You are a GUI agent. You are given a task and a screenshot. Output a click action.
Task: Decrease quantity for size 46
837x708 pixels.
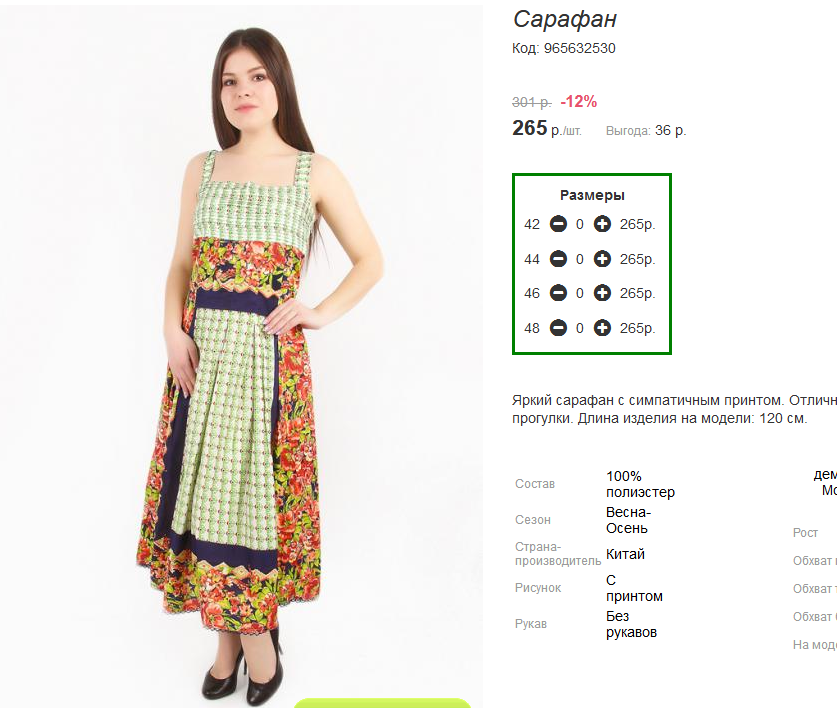[558, 293]
